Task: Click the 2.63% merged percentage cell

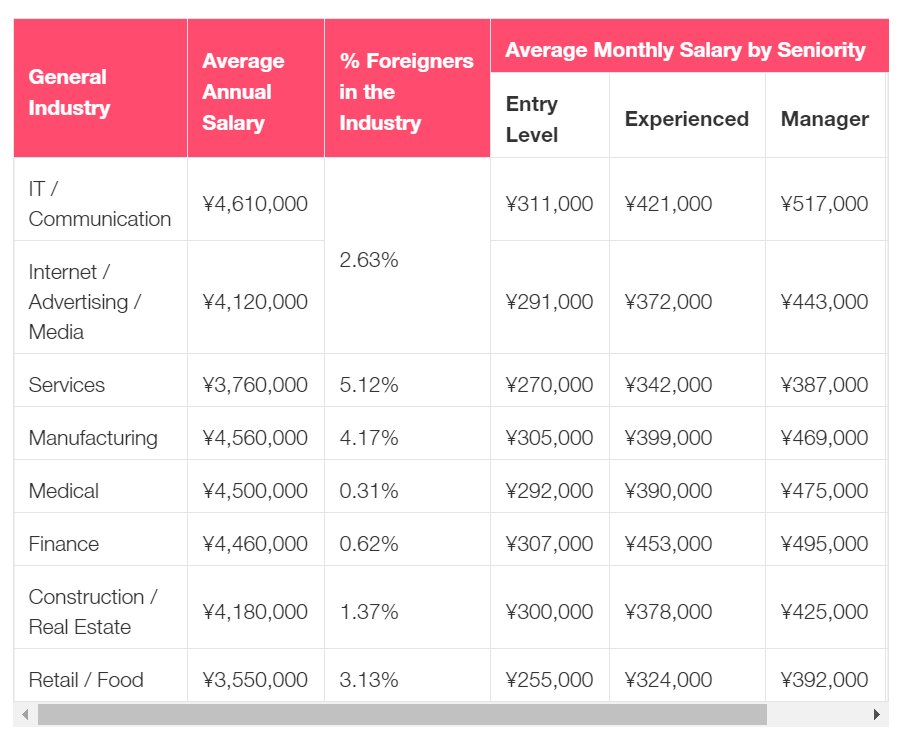Action: 407,255
